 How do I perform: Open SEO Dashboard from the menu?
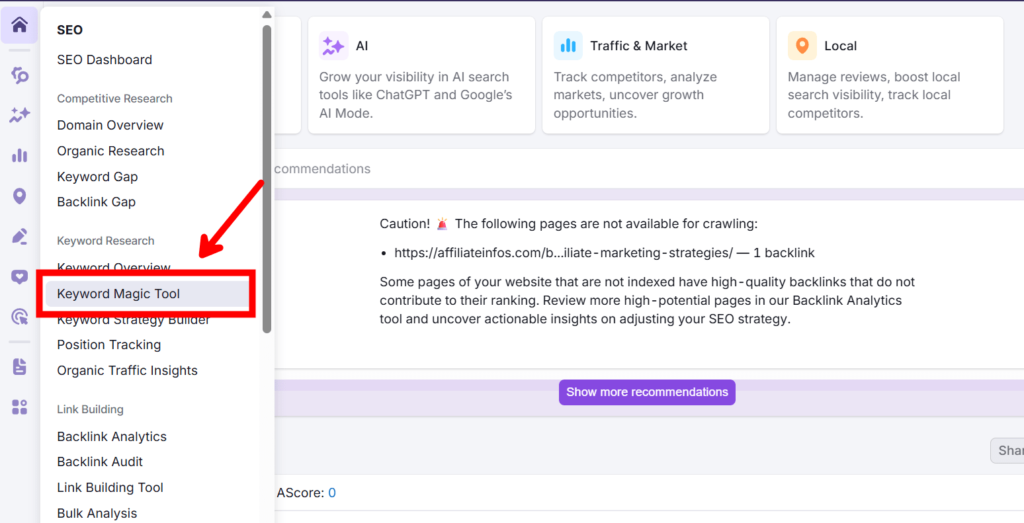(x=104, y=59)
